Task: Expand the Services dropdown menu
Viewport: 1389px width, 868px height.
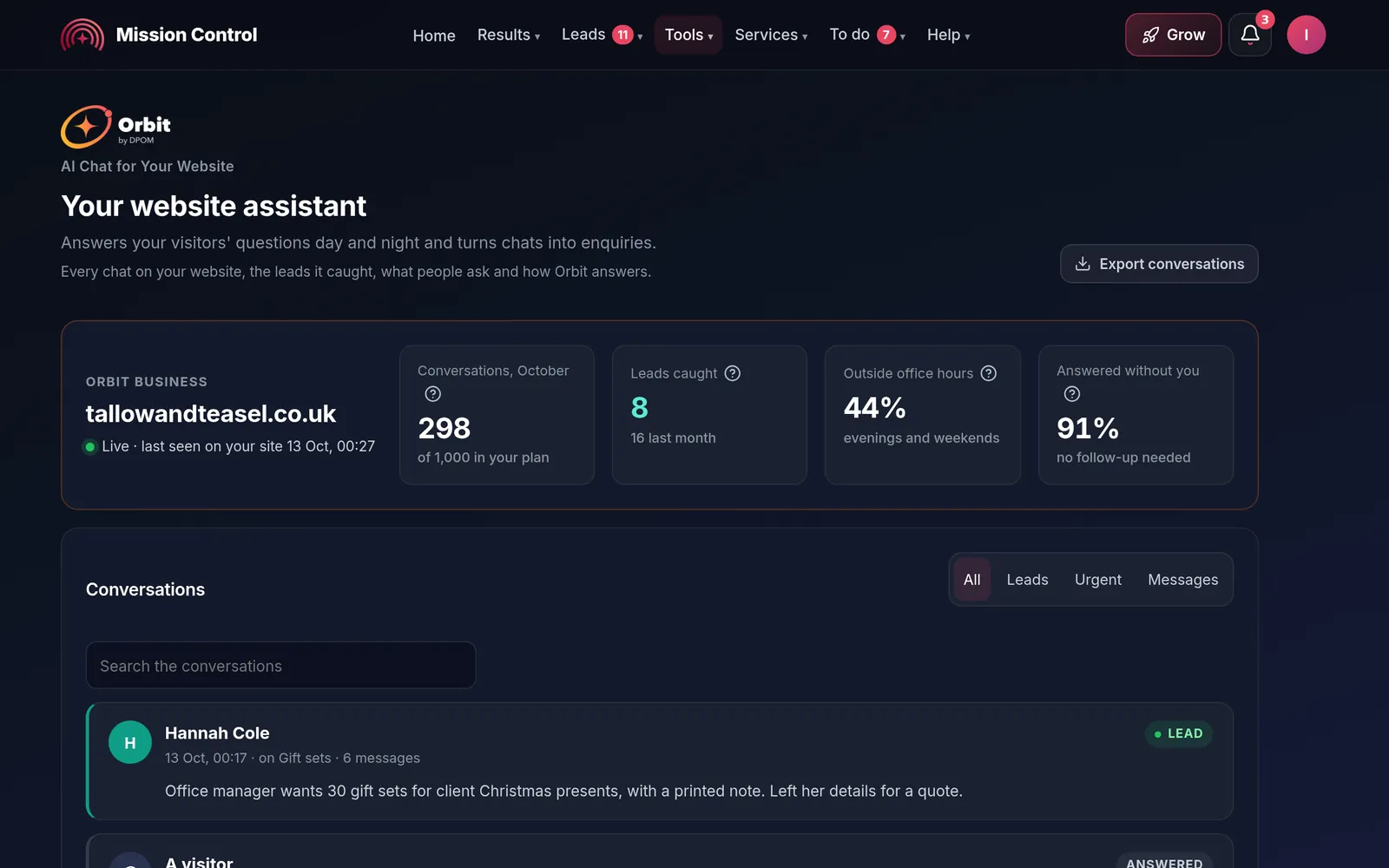Action: [x=771, y=35]
